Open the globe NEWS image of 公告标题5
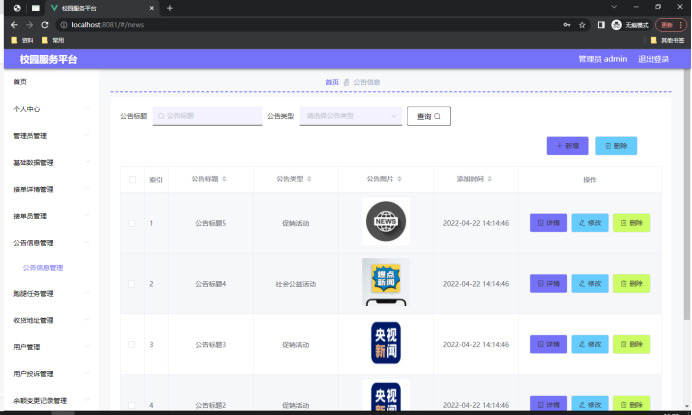 (386, 221)
